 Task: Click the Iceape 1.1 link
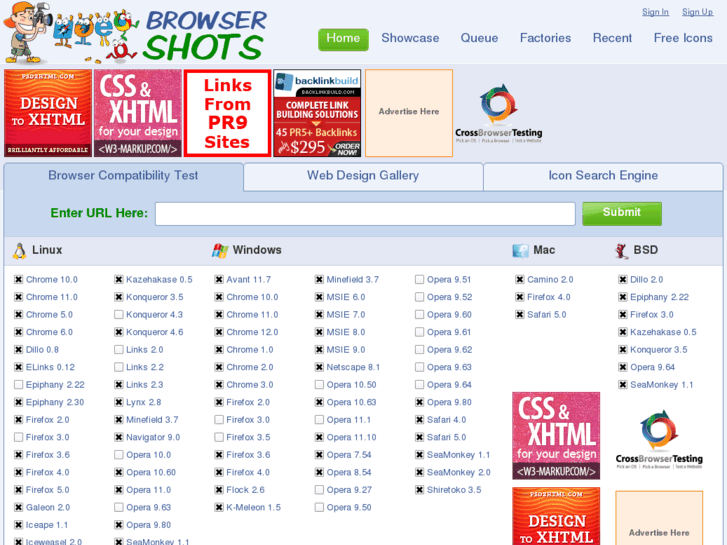[47, 525]
